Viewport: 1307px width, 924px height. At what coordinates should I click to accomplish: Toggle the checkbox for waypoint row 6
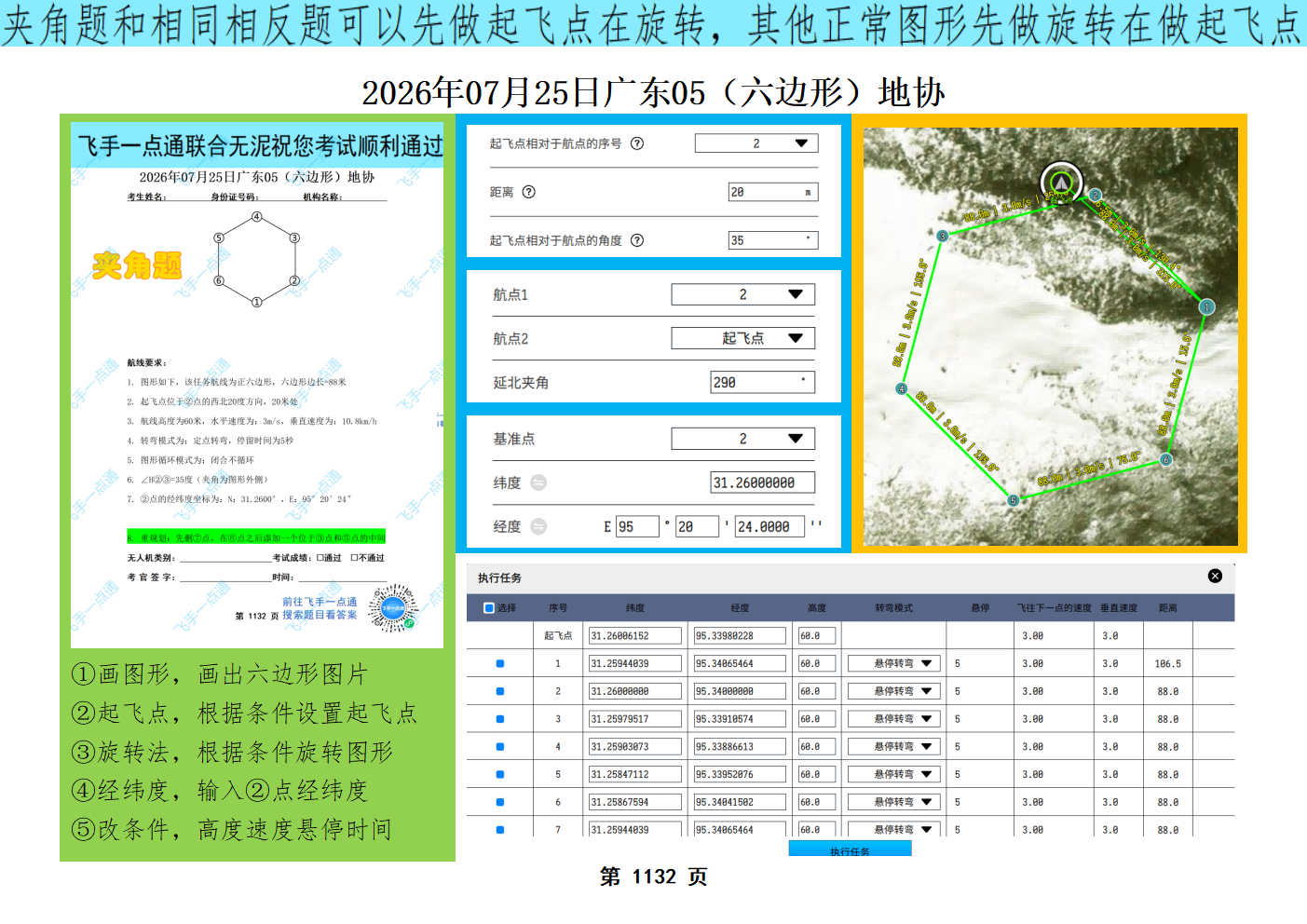click(500, 802)
